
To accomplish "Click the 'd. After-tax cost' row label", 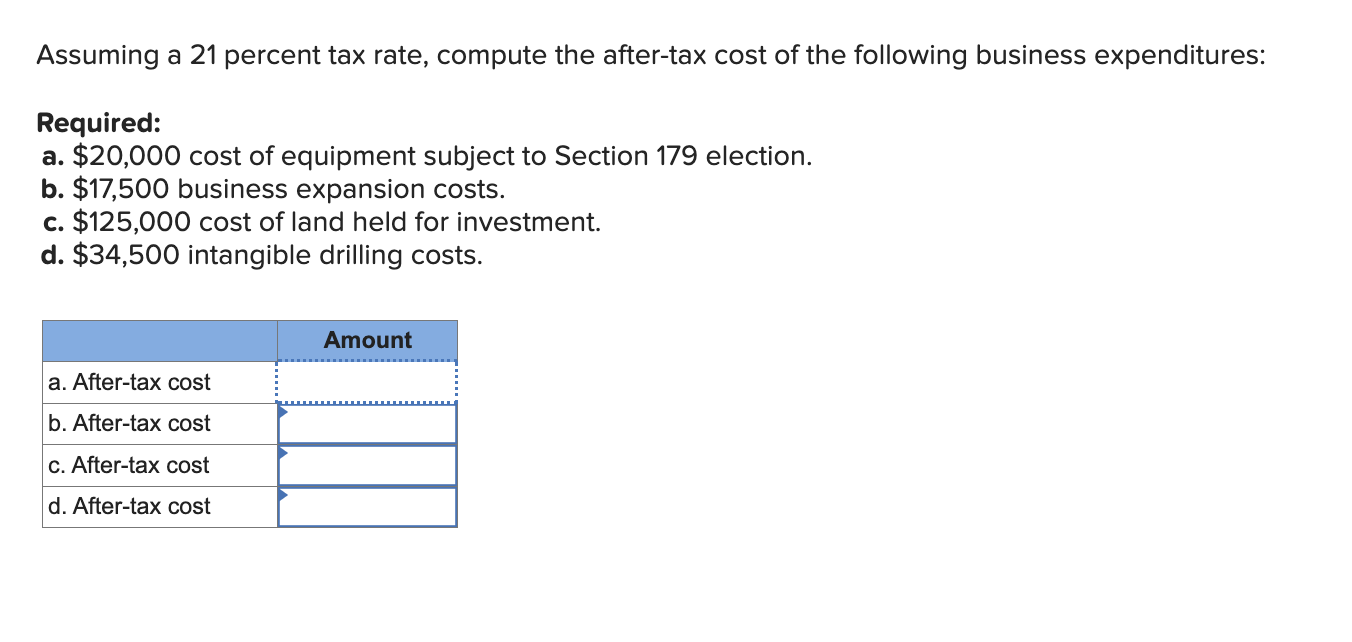I will point(129,507).
